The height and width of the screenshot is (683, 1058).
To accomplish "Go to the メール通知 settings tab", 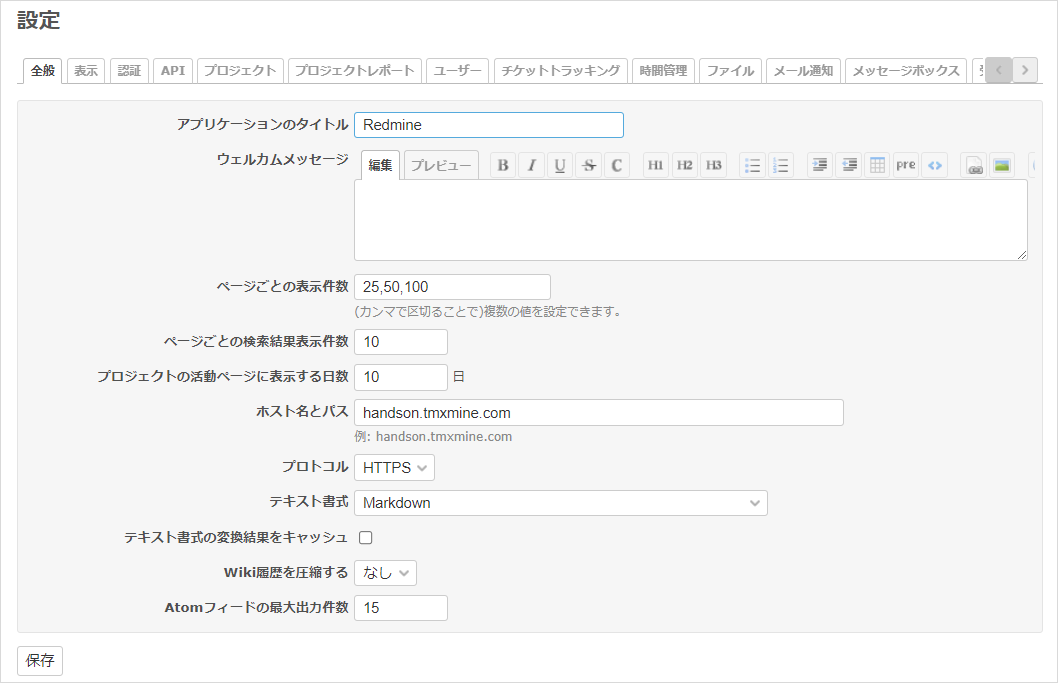I will [x=803, y=70].
